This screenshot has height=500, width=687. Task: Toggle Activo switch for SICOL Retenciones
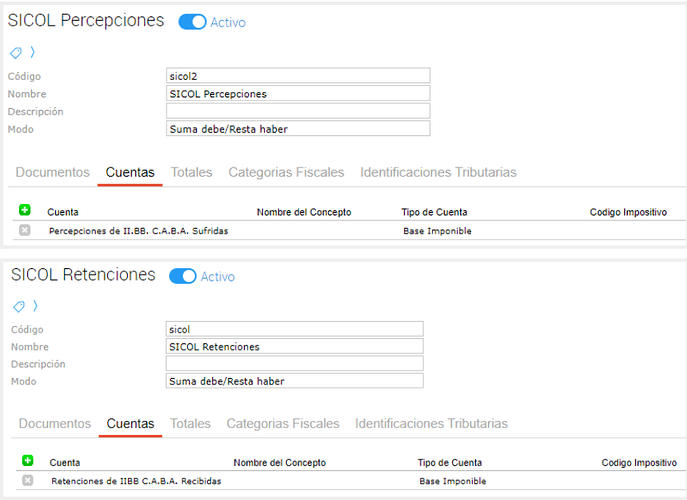point(183,276)
